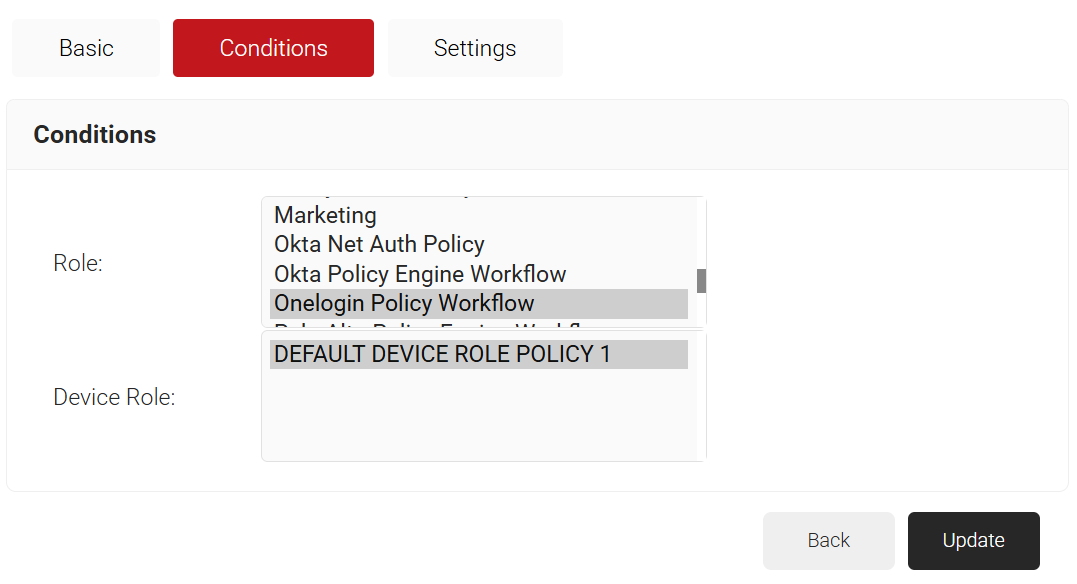This screenshot has height=584, width=1077.
Task: Select the highlighted Onelogin Policy Workflow role
Action: pyautogui.click(x=404, y=303)
